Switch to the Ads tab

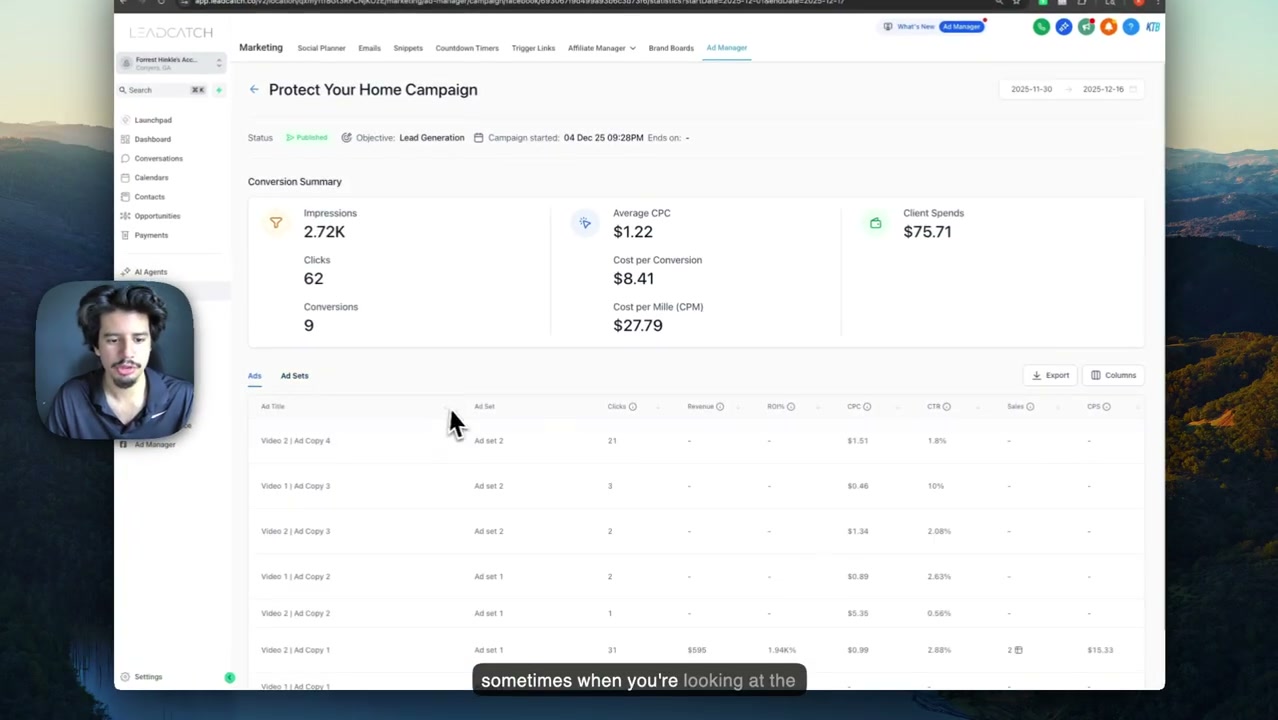[x=255, y=376]
